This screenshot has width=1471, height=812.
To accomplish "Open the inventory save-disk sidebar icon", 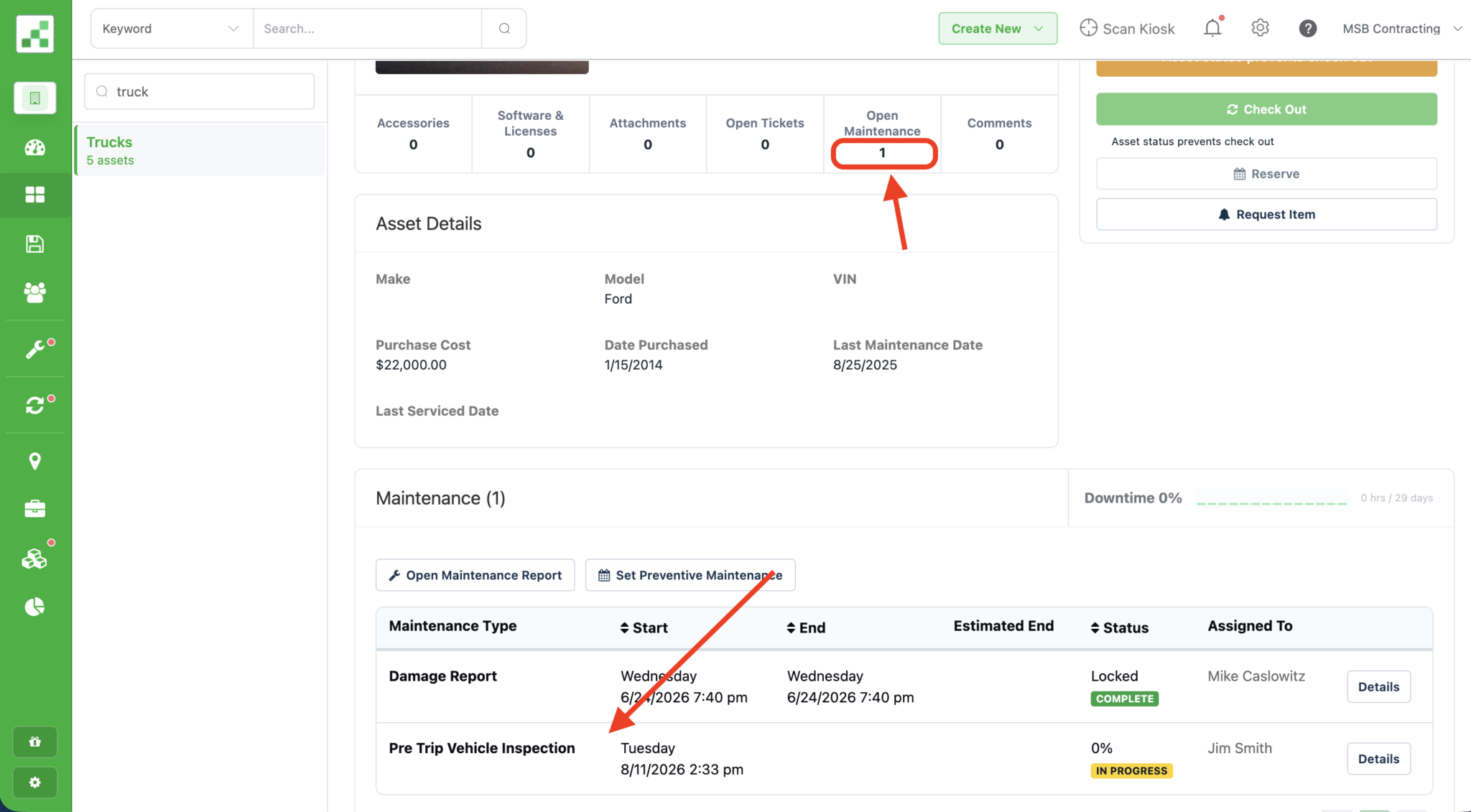I will 34,243.
